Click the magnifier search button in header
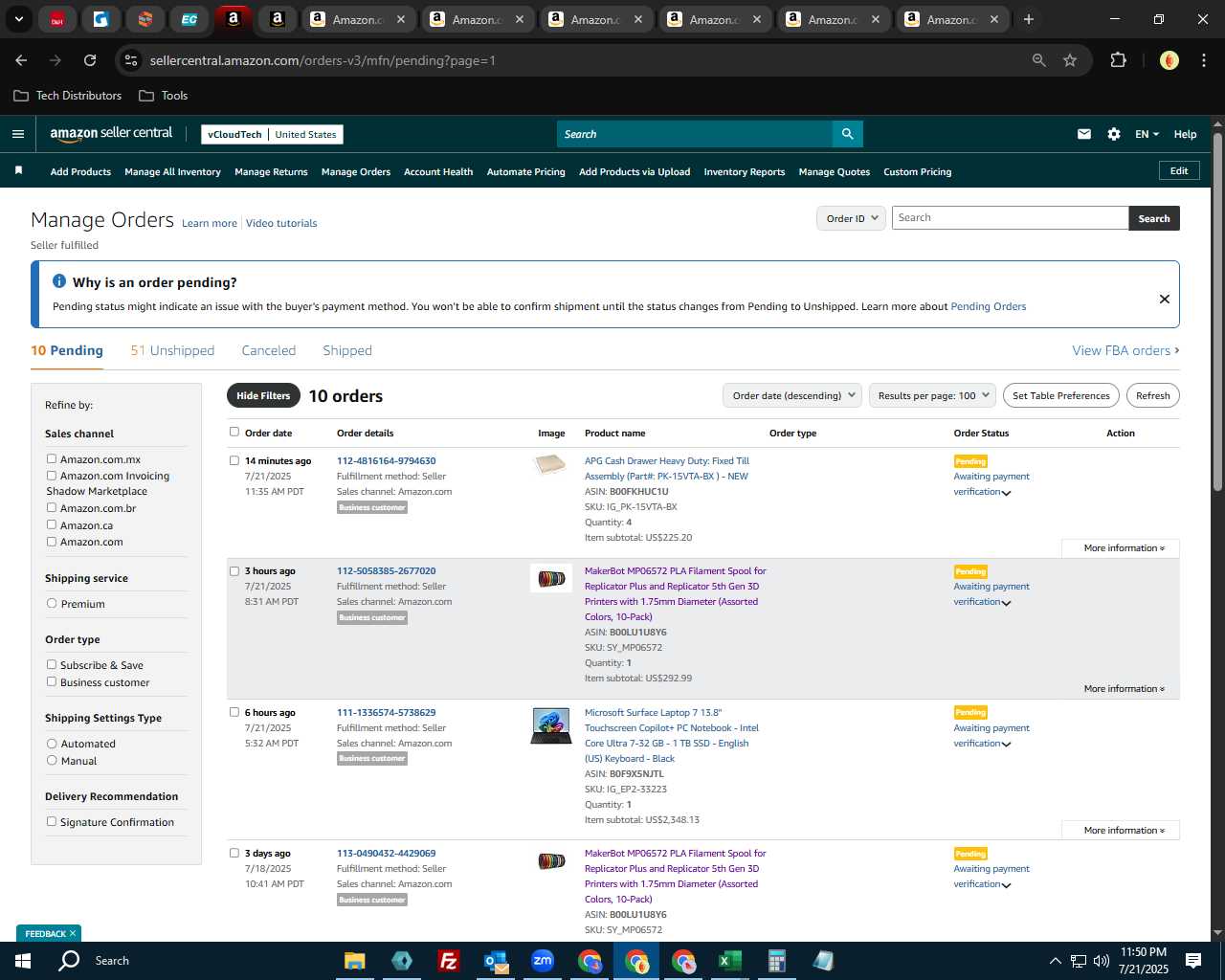1225x980 pixels. tap(847, 134)
